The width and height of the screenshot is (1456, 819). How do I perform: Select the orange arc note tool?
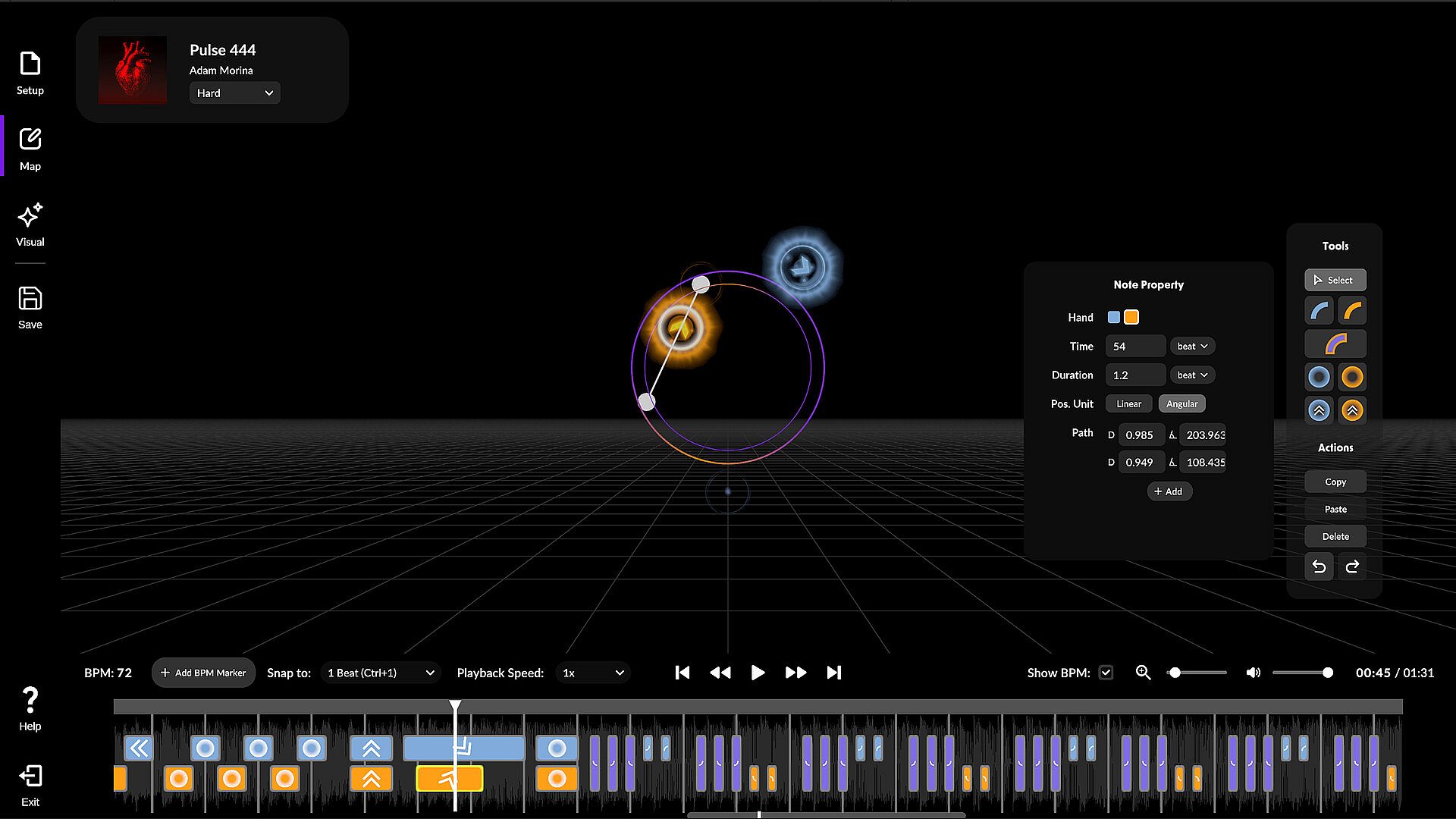point(1352,311)
